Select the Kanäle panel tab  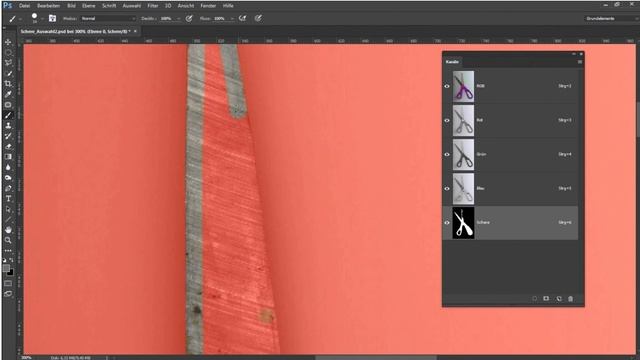452,62
